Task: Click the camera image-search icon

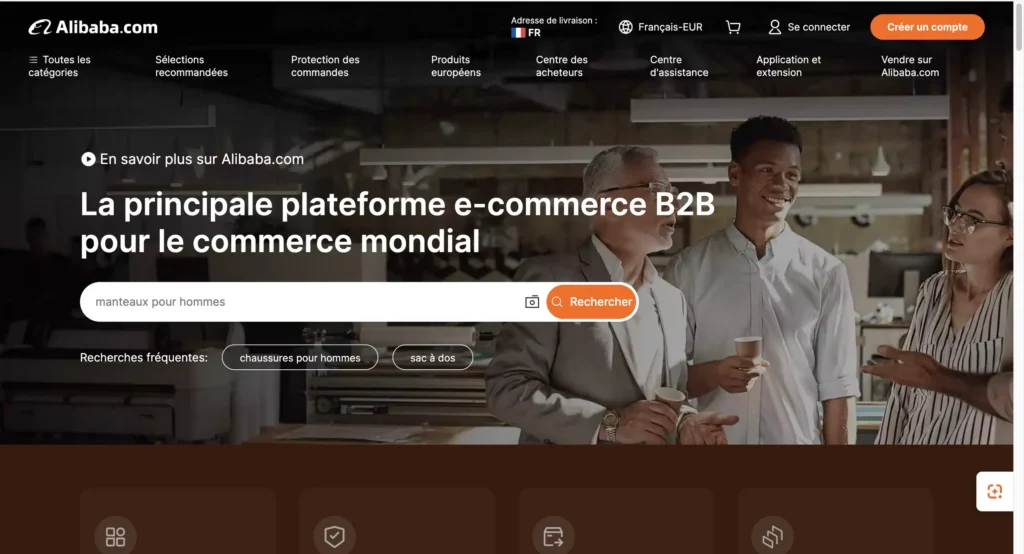Action: pyautogui.click(x=532, y=302)
